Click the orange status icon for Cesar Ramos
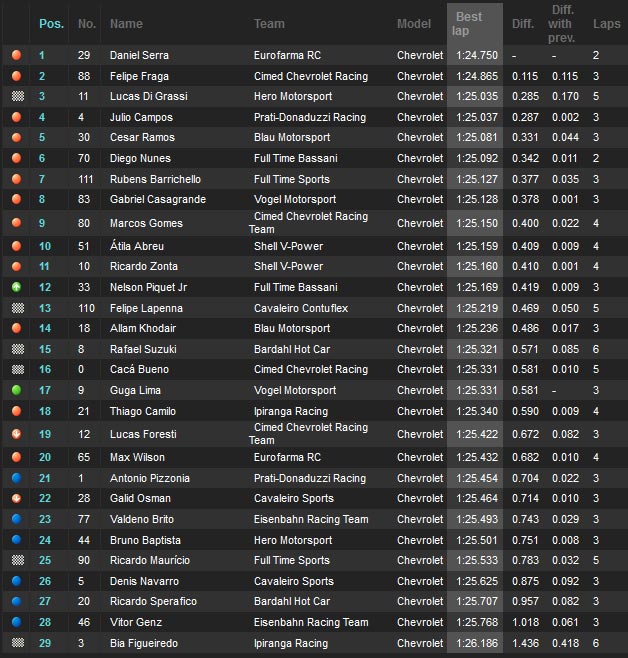The height and width of the screenshot is (658, 628). (x=16, y=137)
